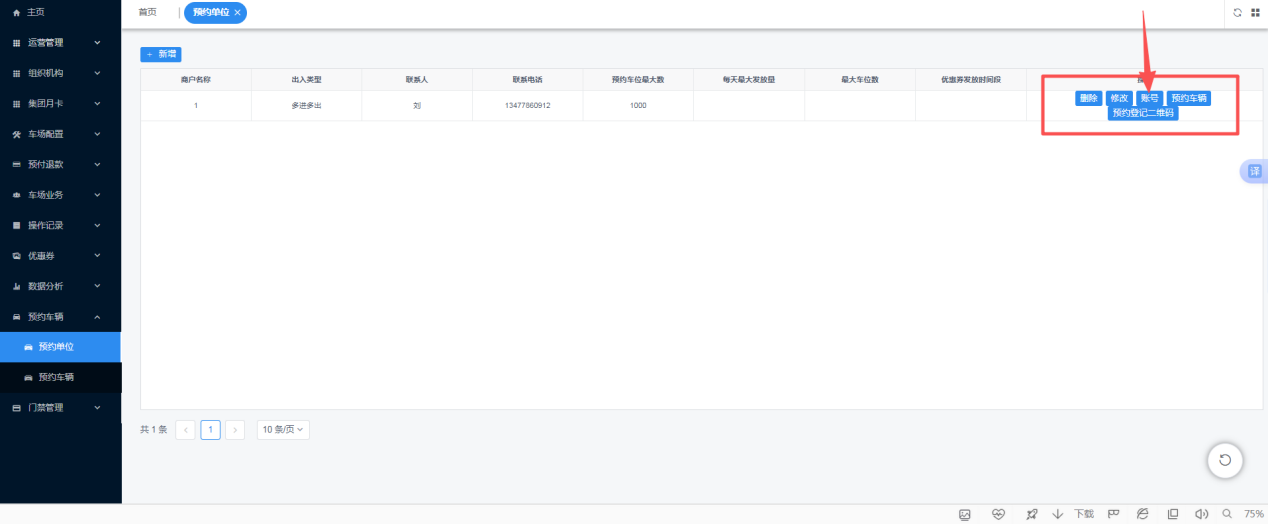
Task: Click the grid icon next to 运营管理
Action: click(16, 43)
